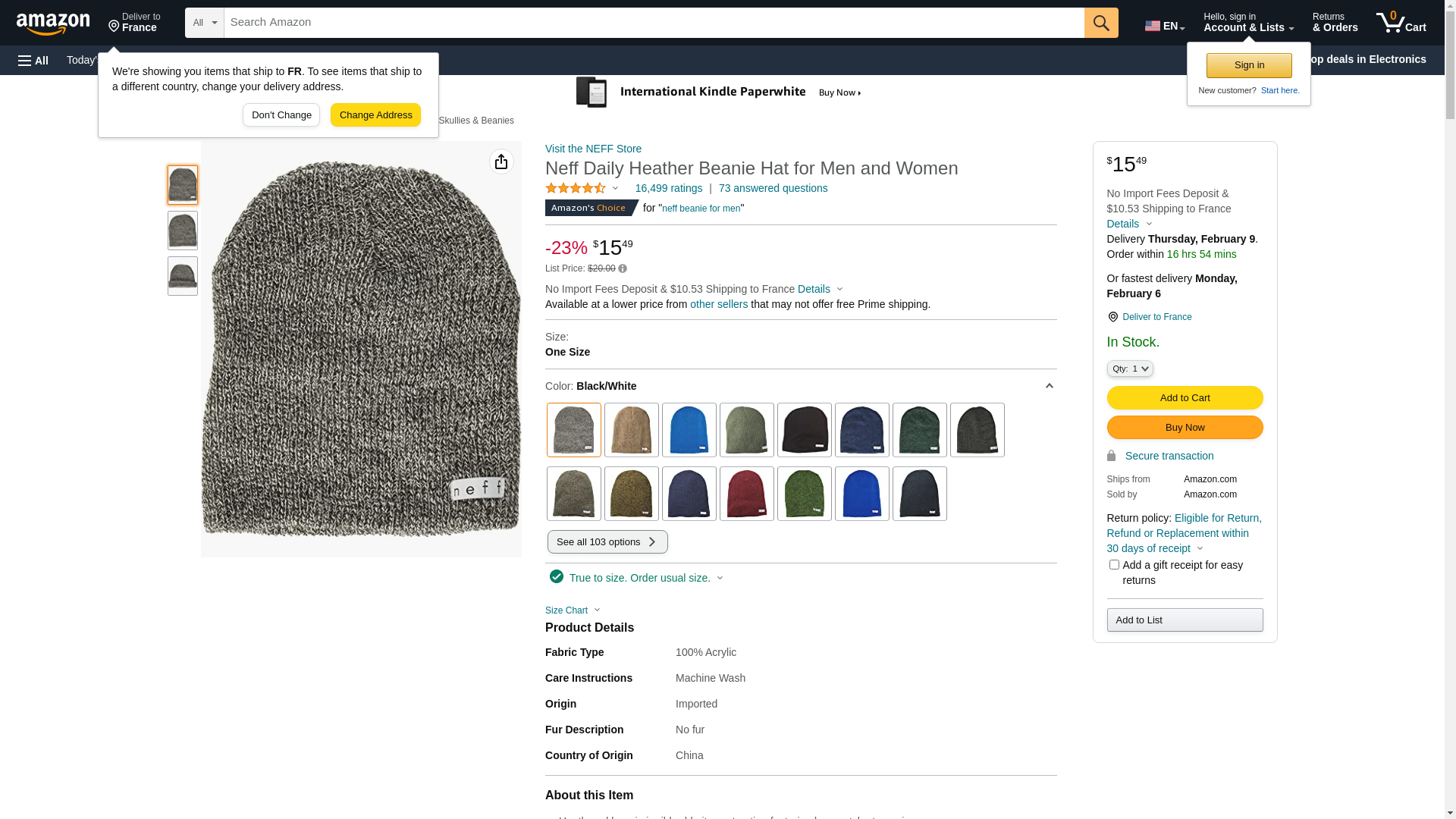Open the Account & Lists menu
1456x819 pixels.
[1248, 23]
